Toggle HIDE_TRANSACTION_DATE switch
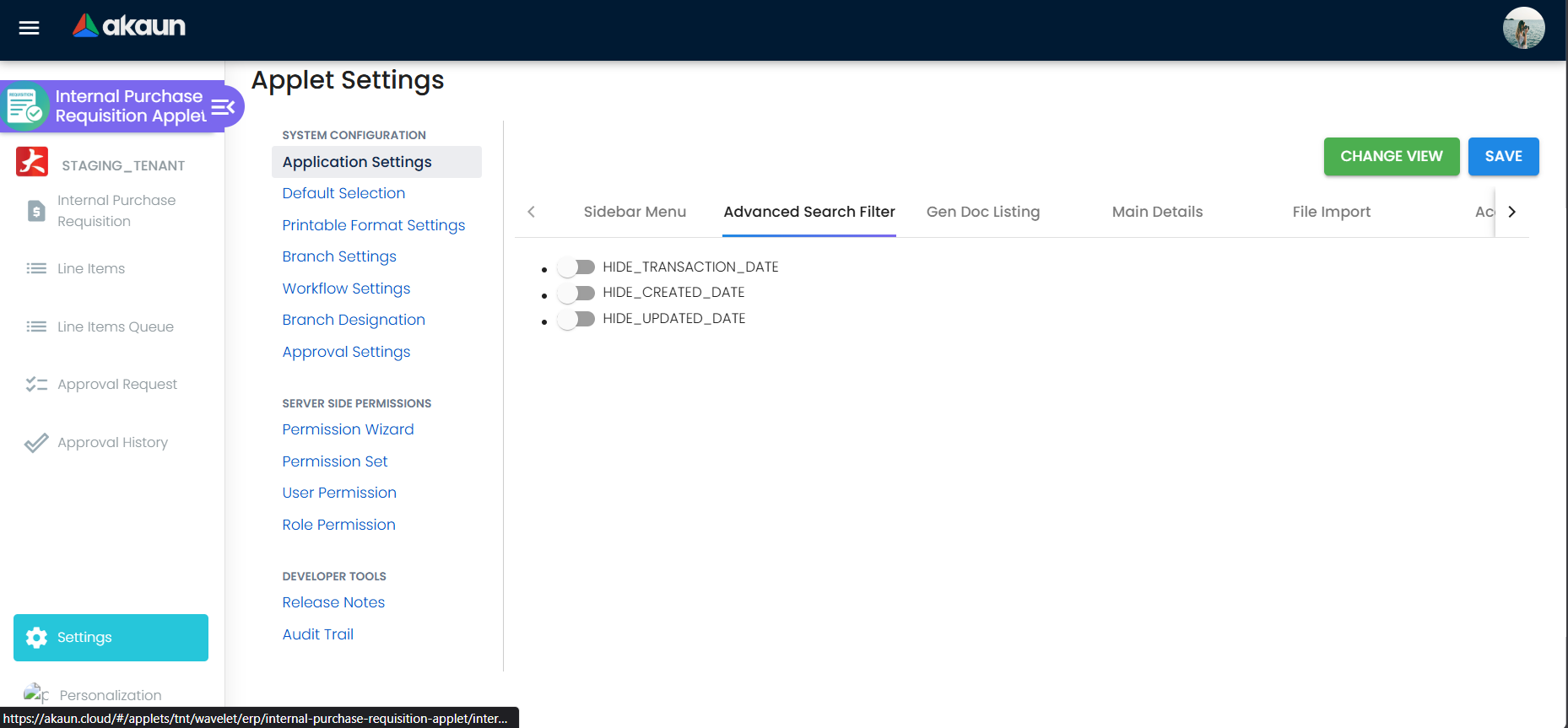Image resolution: width=1568 pixels, height=728 pixels. tap(576, 267)
